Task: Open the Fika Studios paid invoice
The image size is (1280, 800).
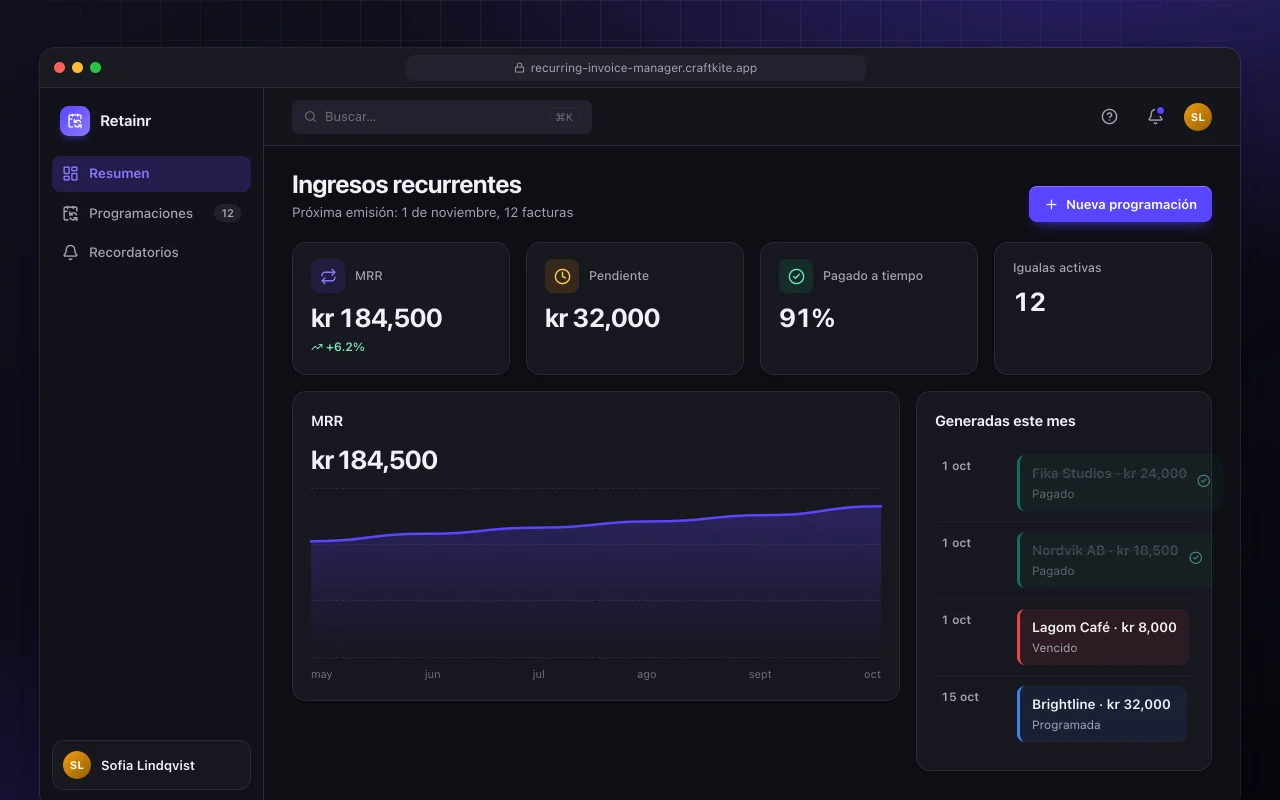Action: [x=1119, y=483]
